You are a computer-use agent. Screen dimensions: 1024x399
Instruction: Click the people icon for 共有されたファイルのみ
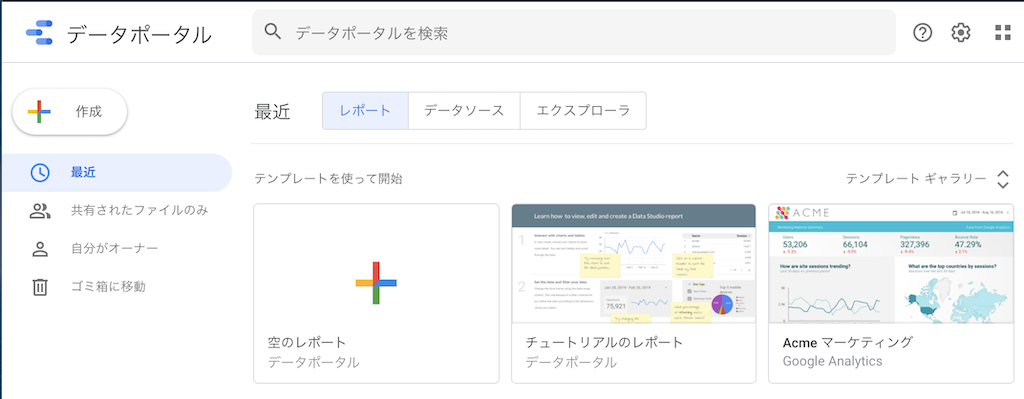click(x=40, y=211)
